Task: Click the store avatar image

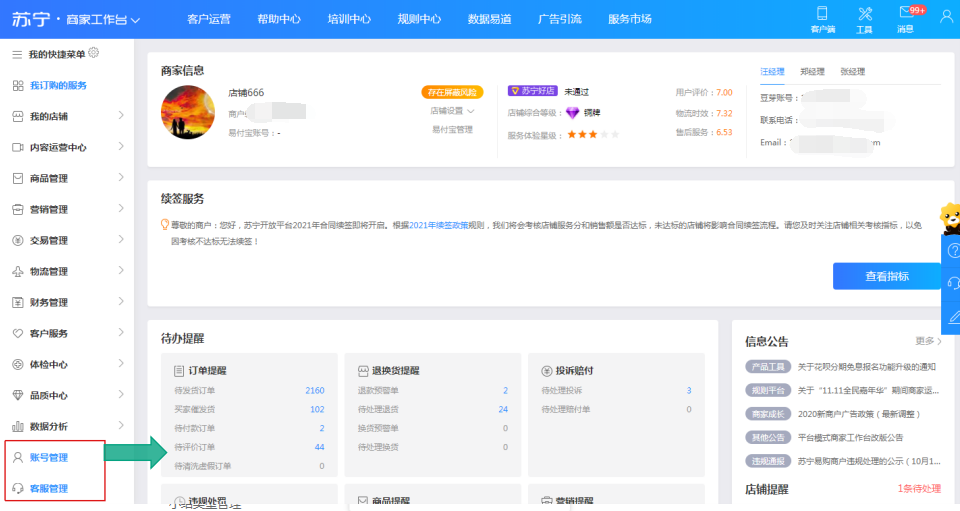Action: (188, 113)
